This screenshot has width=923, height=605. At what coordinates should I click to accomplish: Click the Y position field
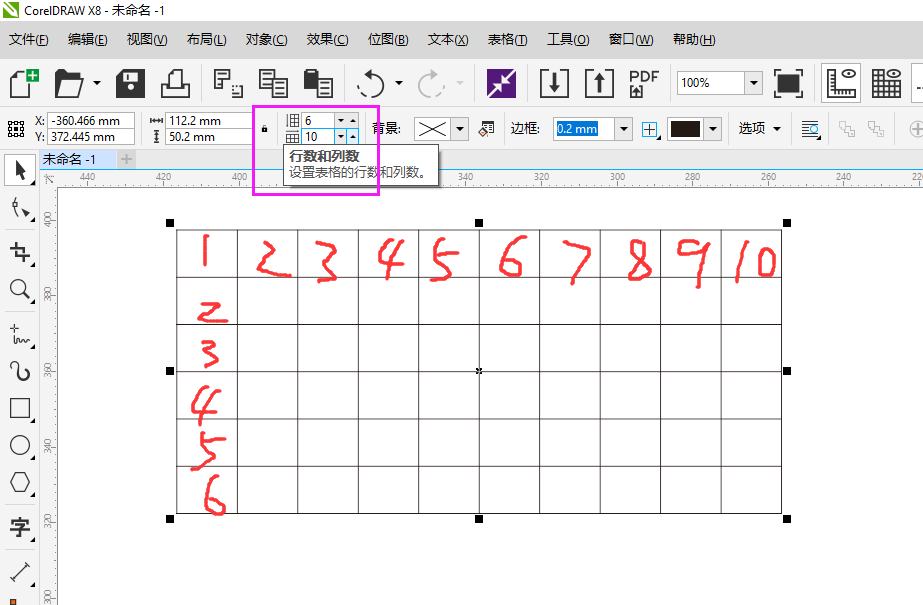(91, 137)
